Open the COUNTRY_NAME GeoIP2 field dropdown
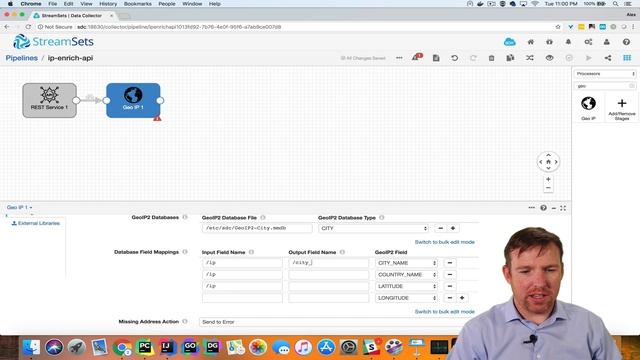Image resolution: width=640 pixels, height=360 pixels. (x=406, y=275)
